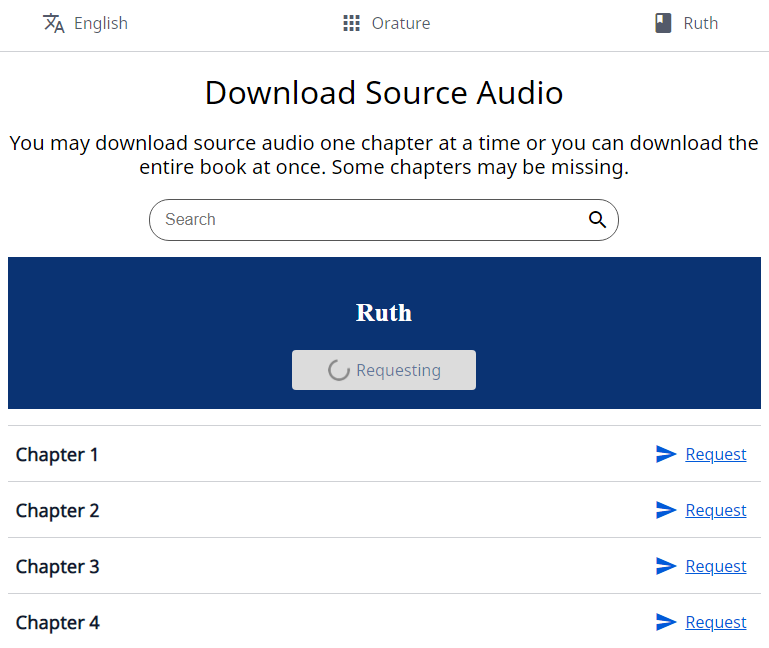The height and width of the screenshot is (648, 769).
Task: Click Request link for Chapter 1
Action: tap(716, 454)
